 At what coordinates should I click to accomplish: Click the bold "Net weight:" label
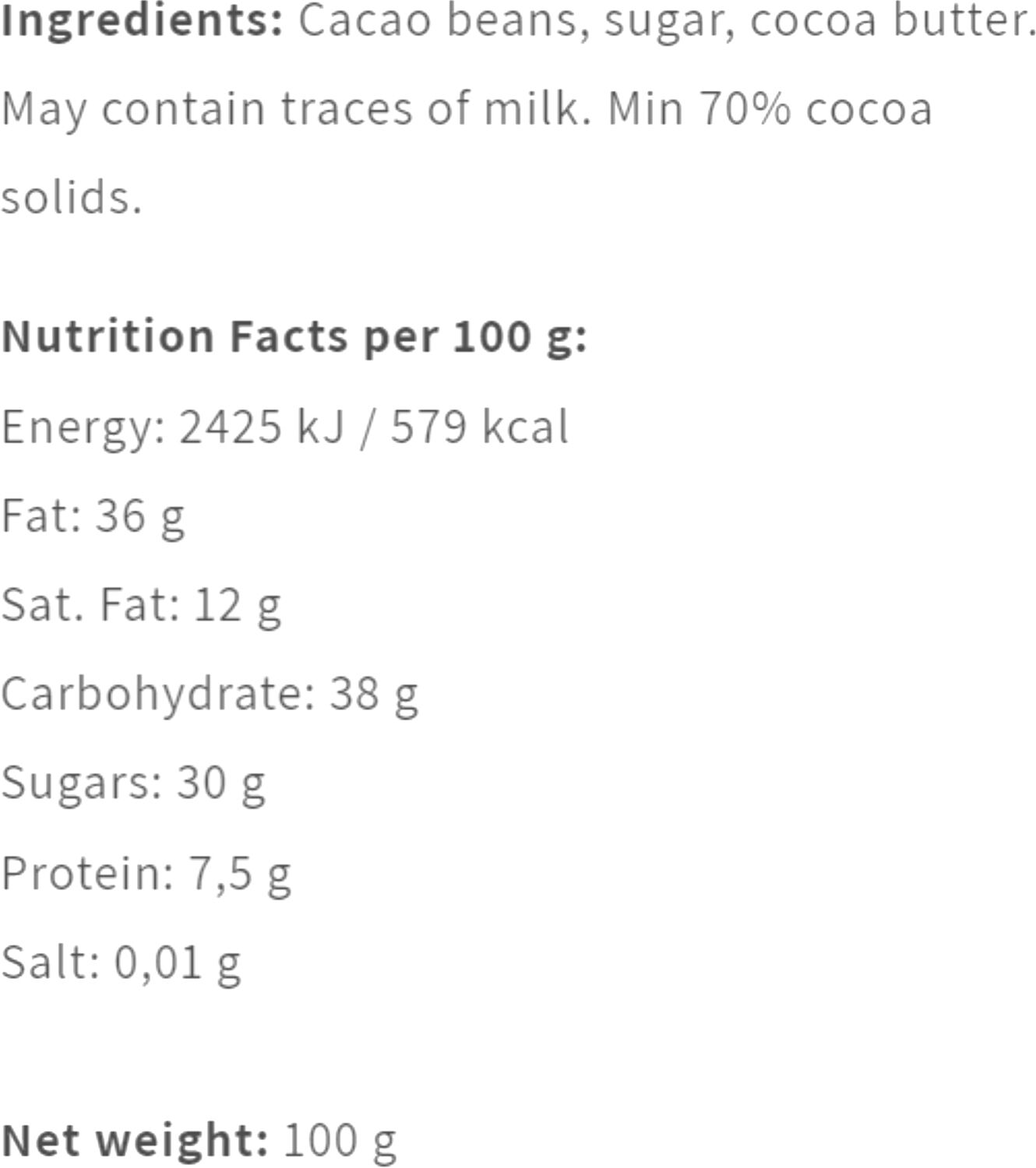pyautogui.click(x=136, y=1141)
